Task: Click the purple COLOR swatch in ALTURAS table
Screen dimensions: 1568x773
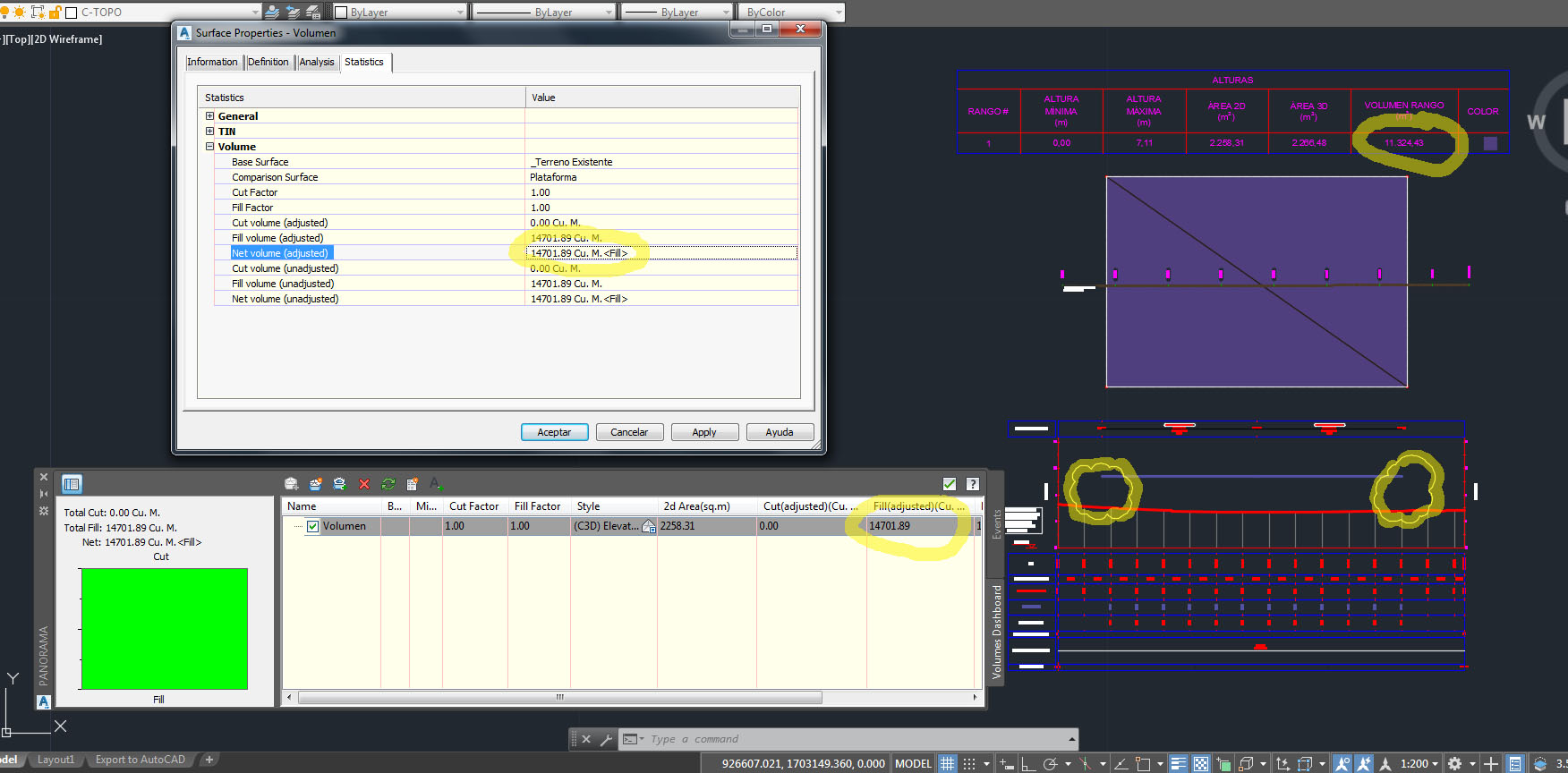Action: pyautogui.click(x=1490, y=143)
